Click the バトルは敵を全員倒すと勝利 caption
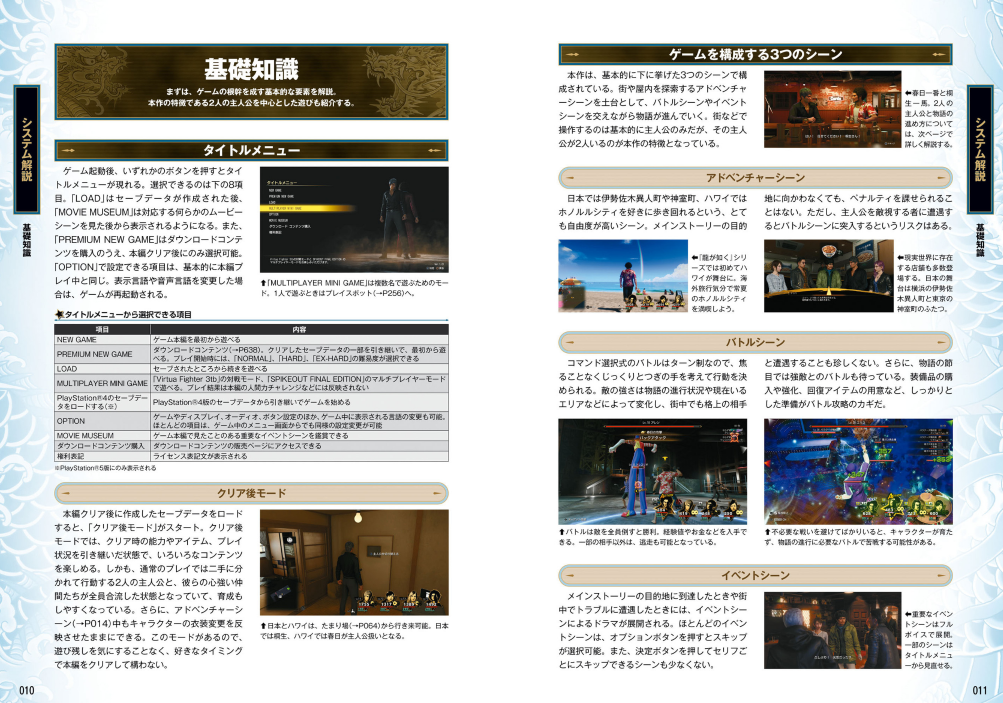The height and width of the screenshot is (703, 1003). (652, 537)
